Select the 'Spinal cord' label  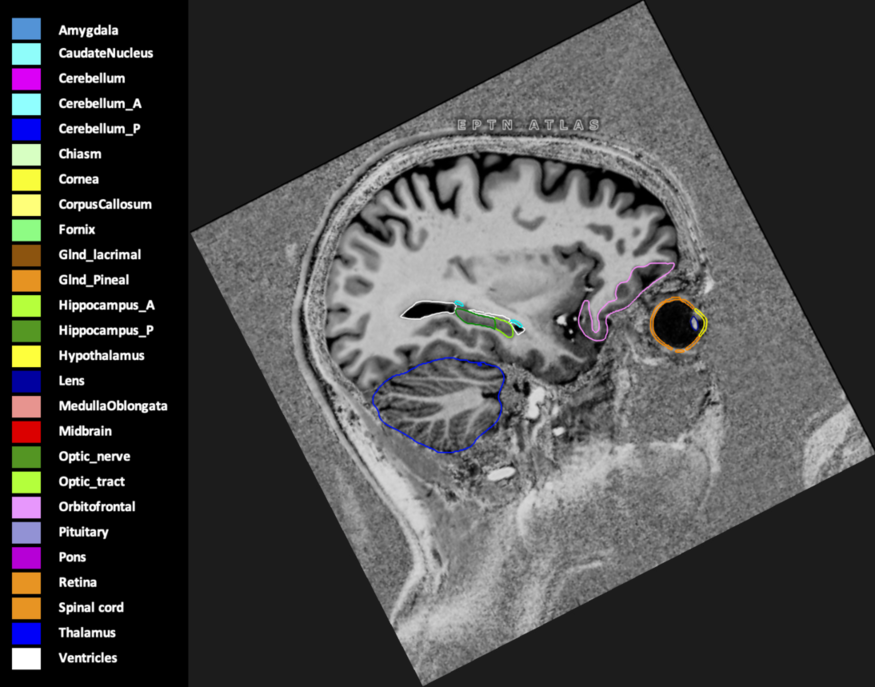point(91,608)
